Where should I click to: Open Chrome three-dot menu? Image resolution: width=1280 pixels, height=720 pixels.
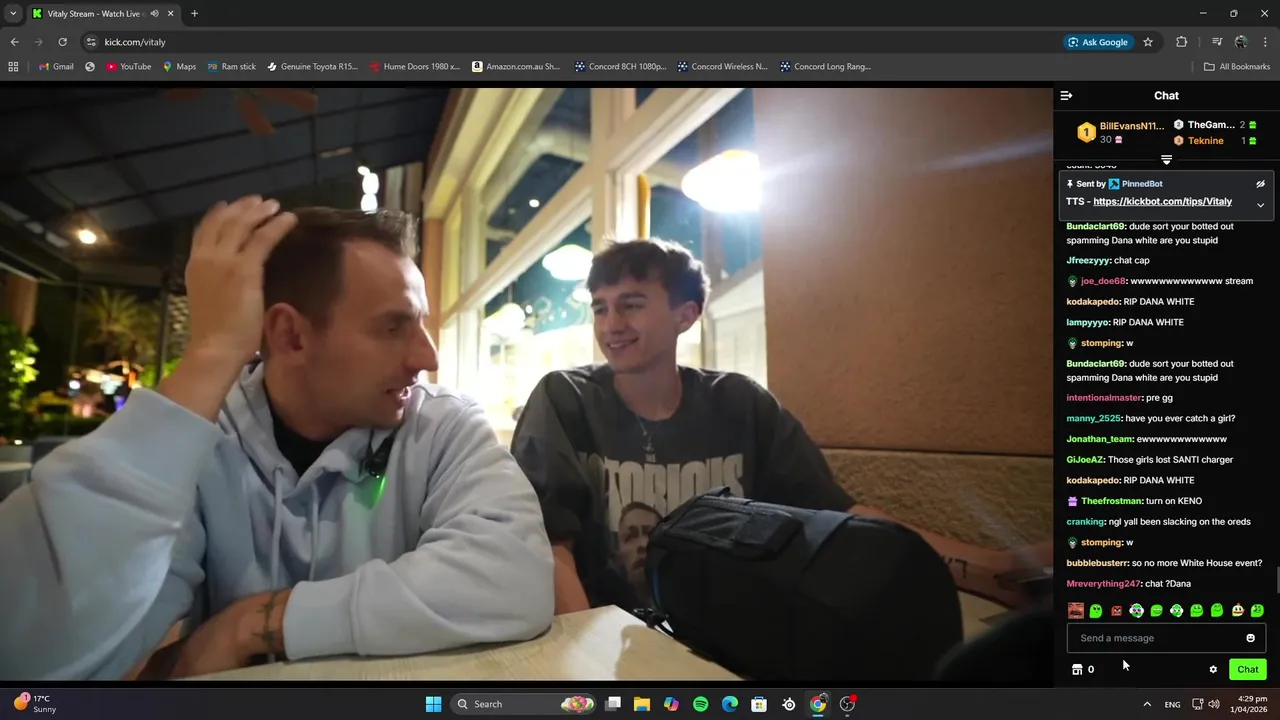pos(1266,42)
